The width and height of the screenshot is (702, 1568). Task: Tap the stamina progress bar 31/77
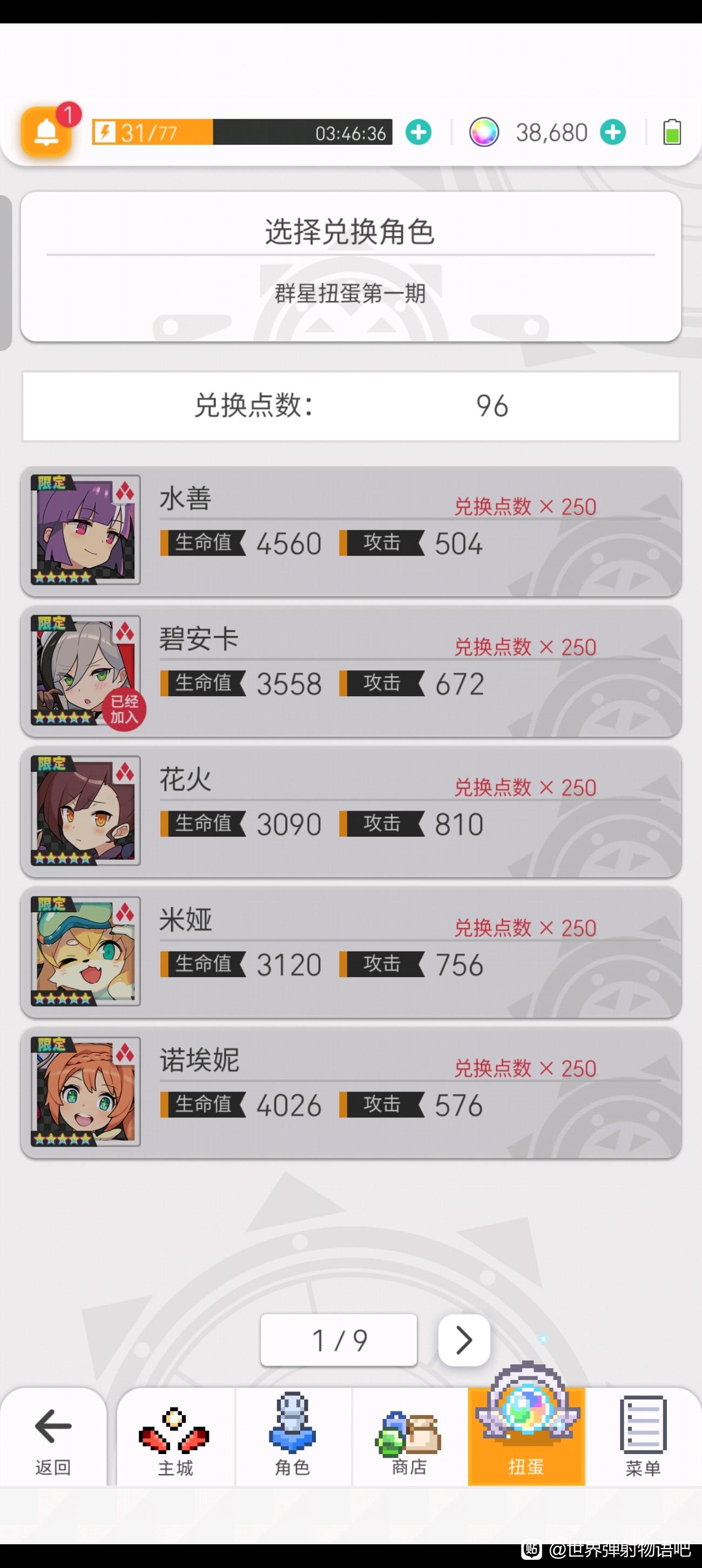click(x=241, y=132)
